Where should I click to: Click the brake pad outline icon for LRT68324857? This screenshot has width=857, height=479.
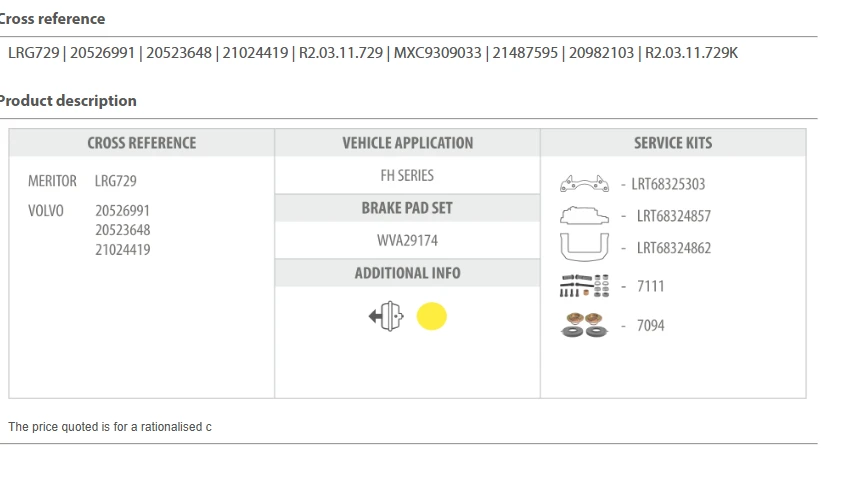click(x=585, y=215)
